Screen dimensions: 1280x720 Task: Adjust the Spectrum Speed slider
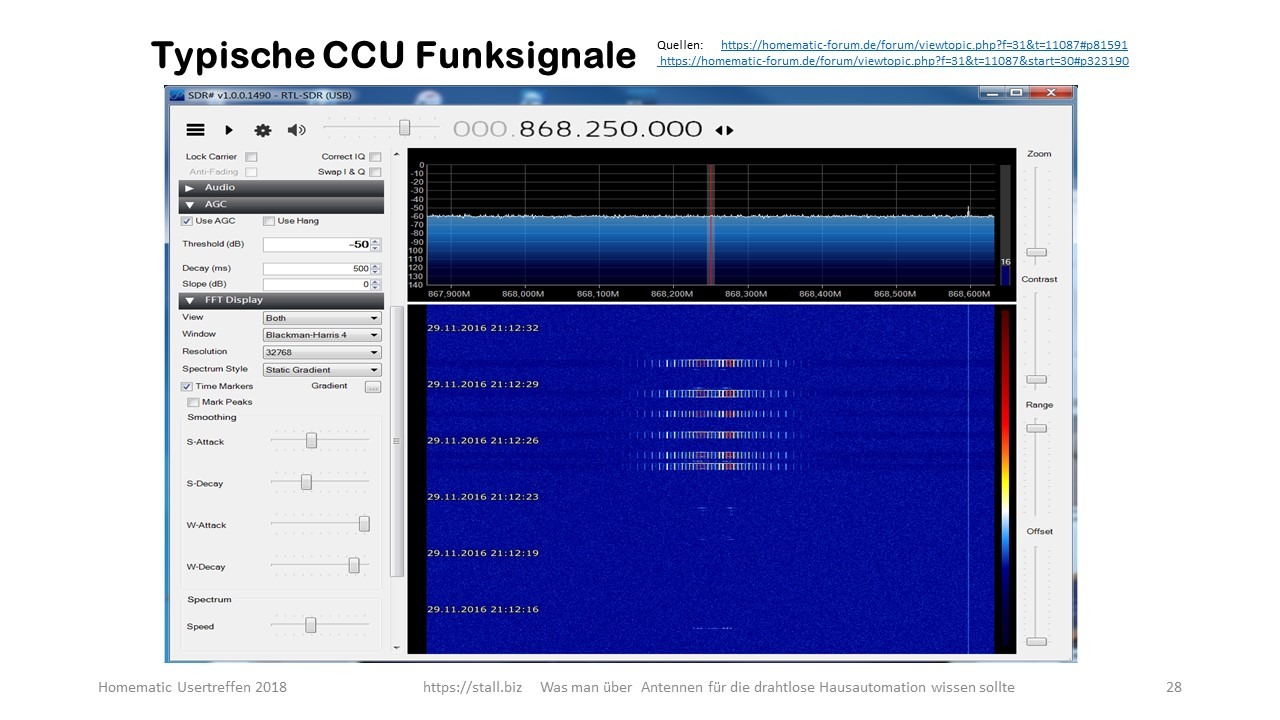[x=310, y=625]
